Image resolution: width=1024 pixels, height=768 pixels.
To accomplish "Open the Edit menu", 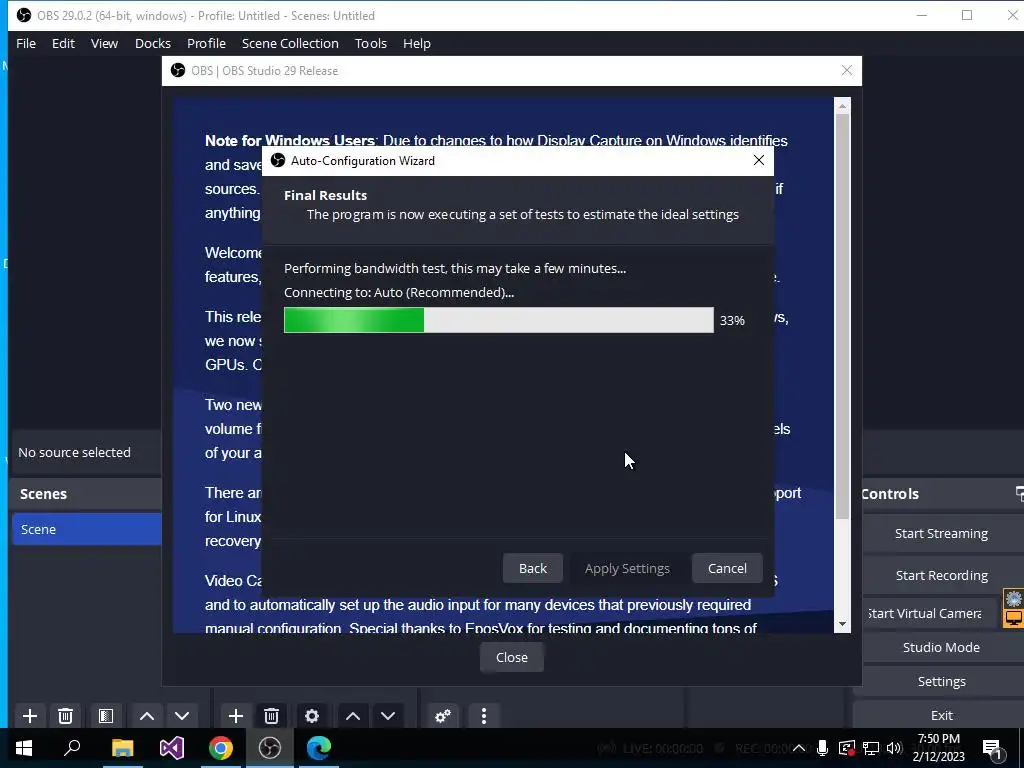I will (x=63, y=43).
